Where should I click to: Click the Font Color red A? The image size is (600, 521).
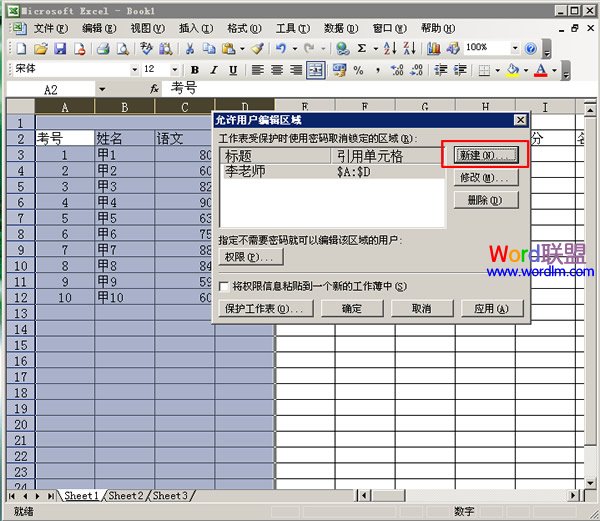tap(540, 70)
